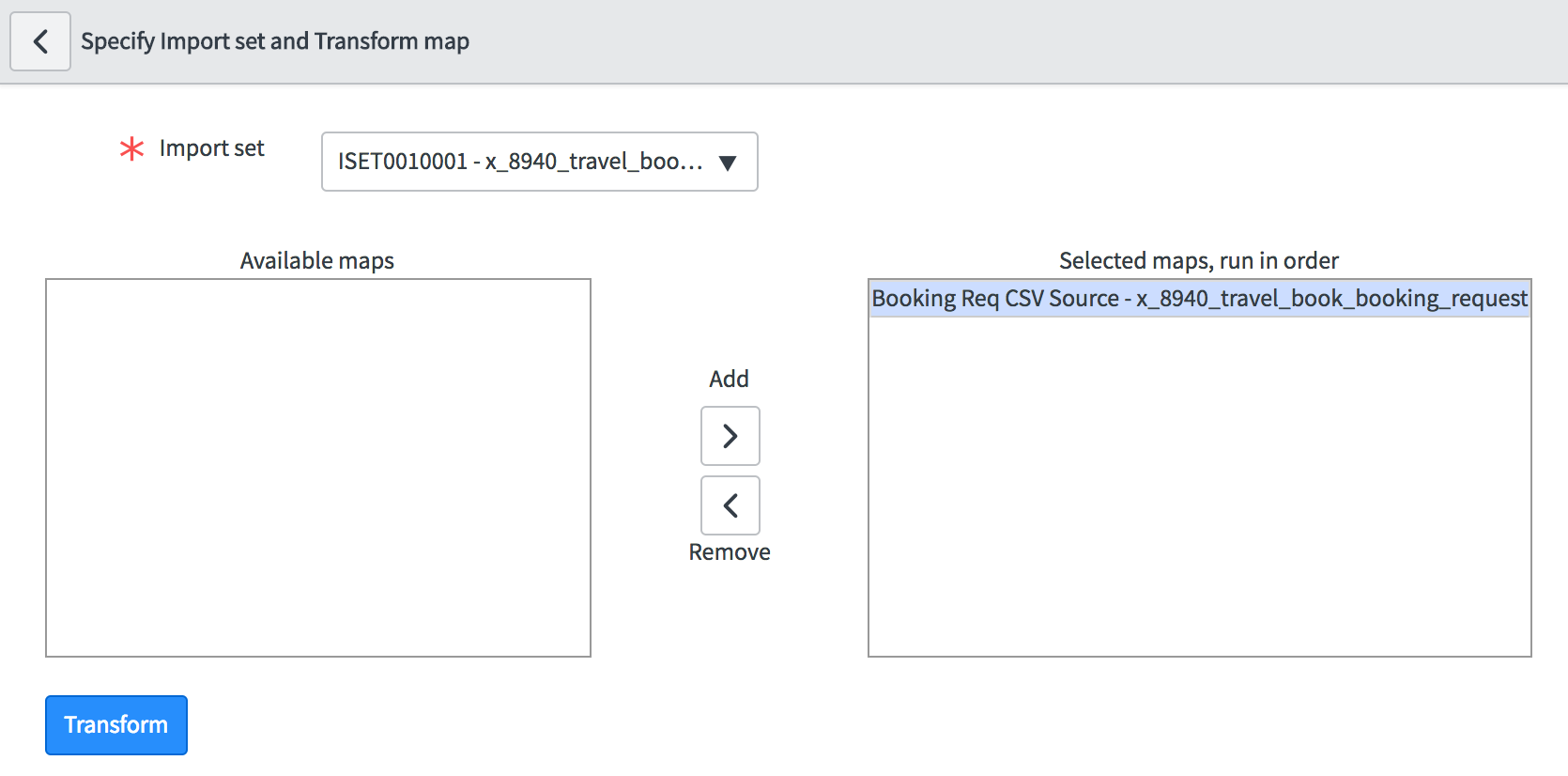Click the word Transform inside blue button

coord(116,725)
